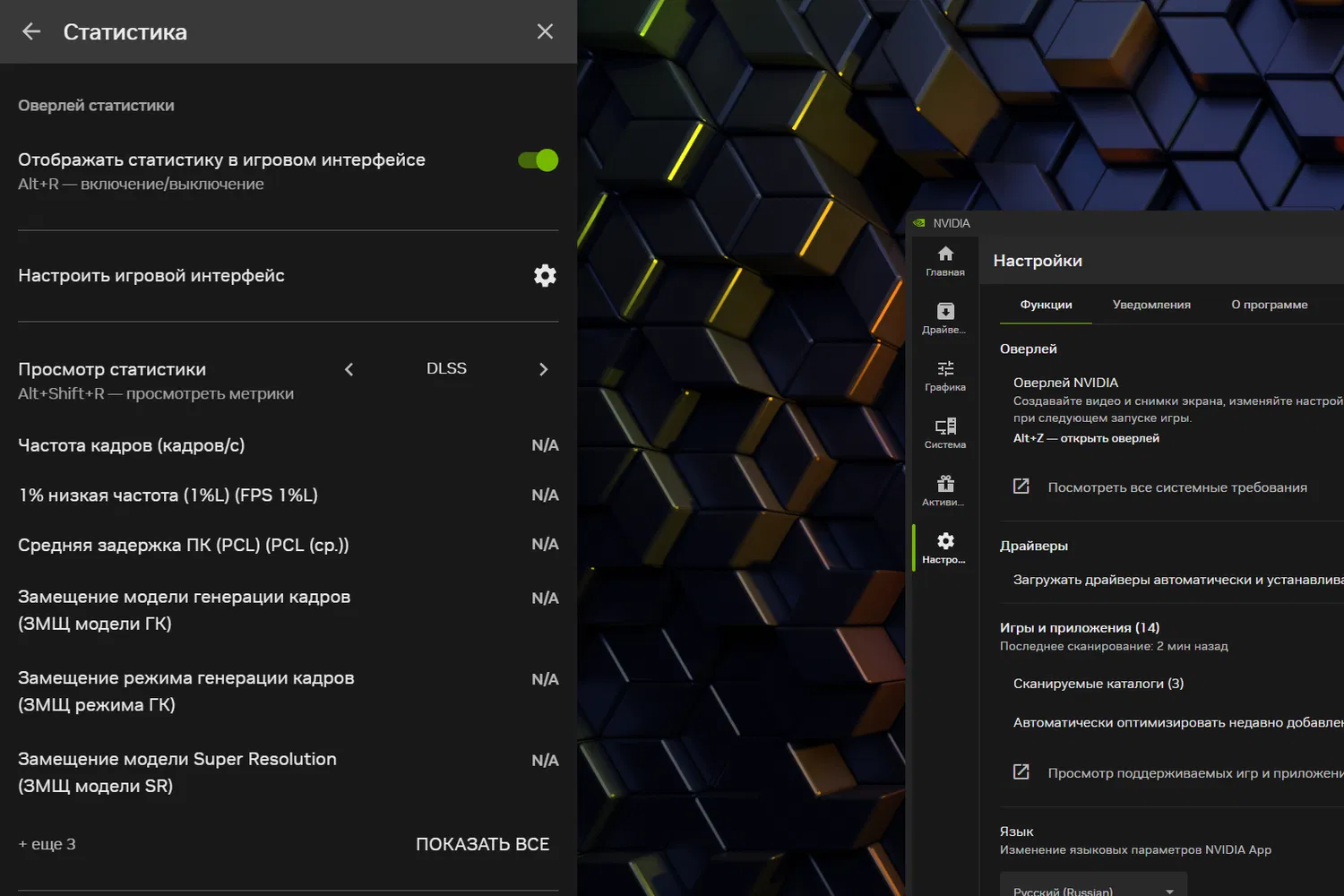Open Система in the NVIDIA sidebar
This screenshot has width=1344, height=896.
tap(945, 433)
